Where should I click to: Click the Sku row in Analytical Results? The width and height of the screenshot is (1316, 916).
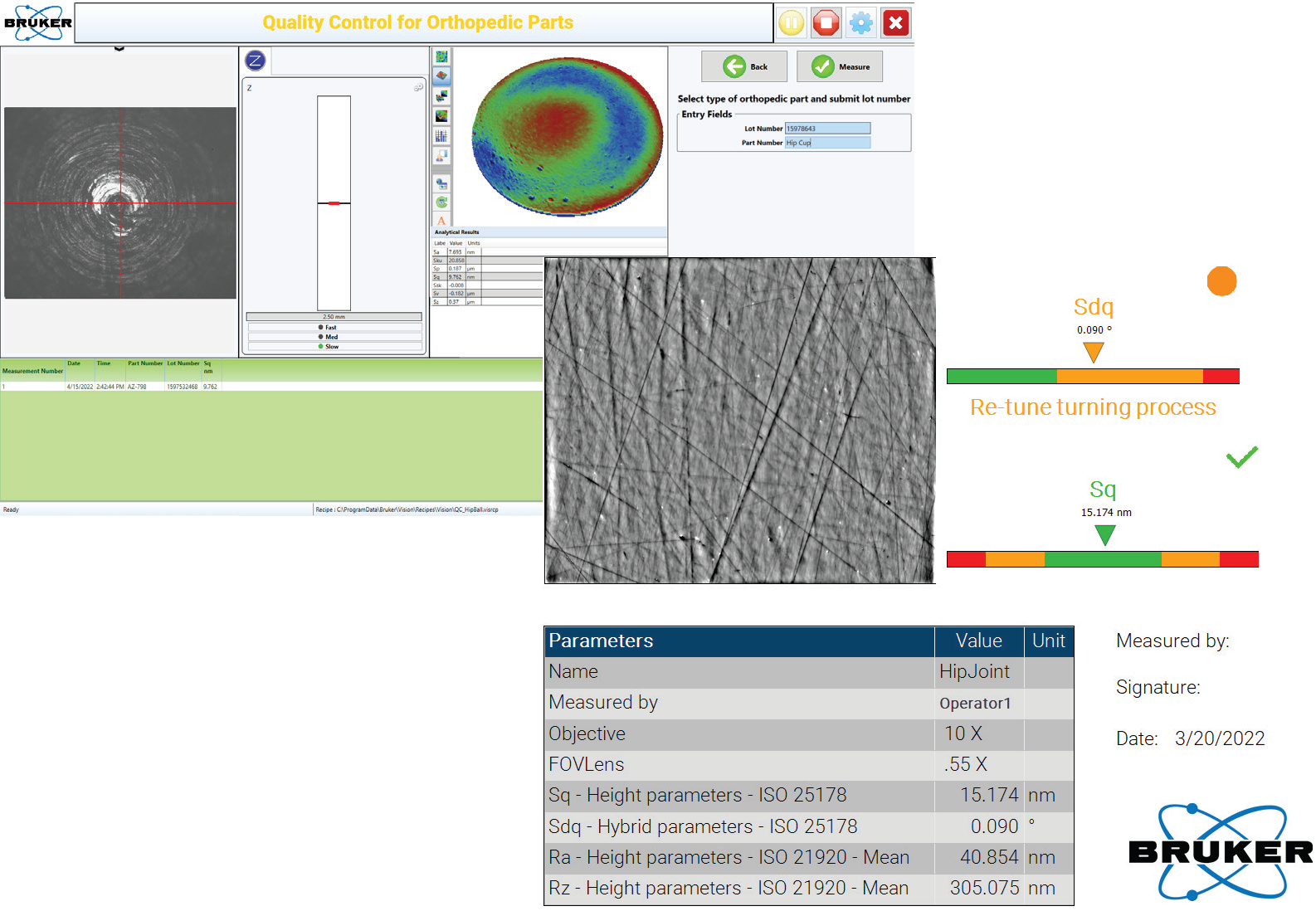pos(487,261)
